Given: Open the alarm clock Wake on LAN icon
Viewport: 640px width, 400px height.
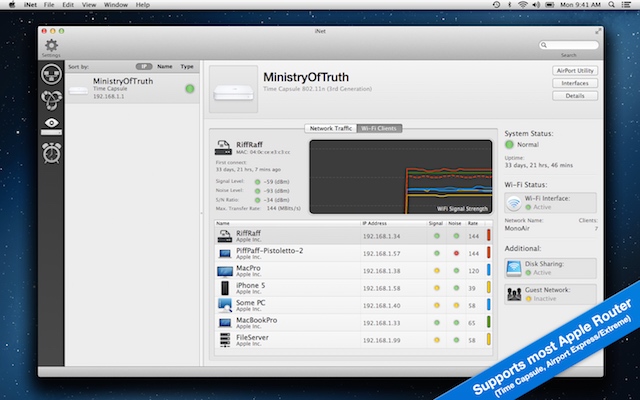Looking at the screenshot, I should coord(51,153).
